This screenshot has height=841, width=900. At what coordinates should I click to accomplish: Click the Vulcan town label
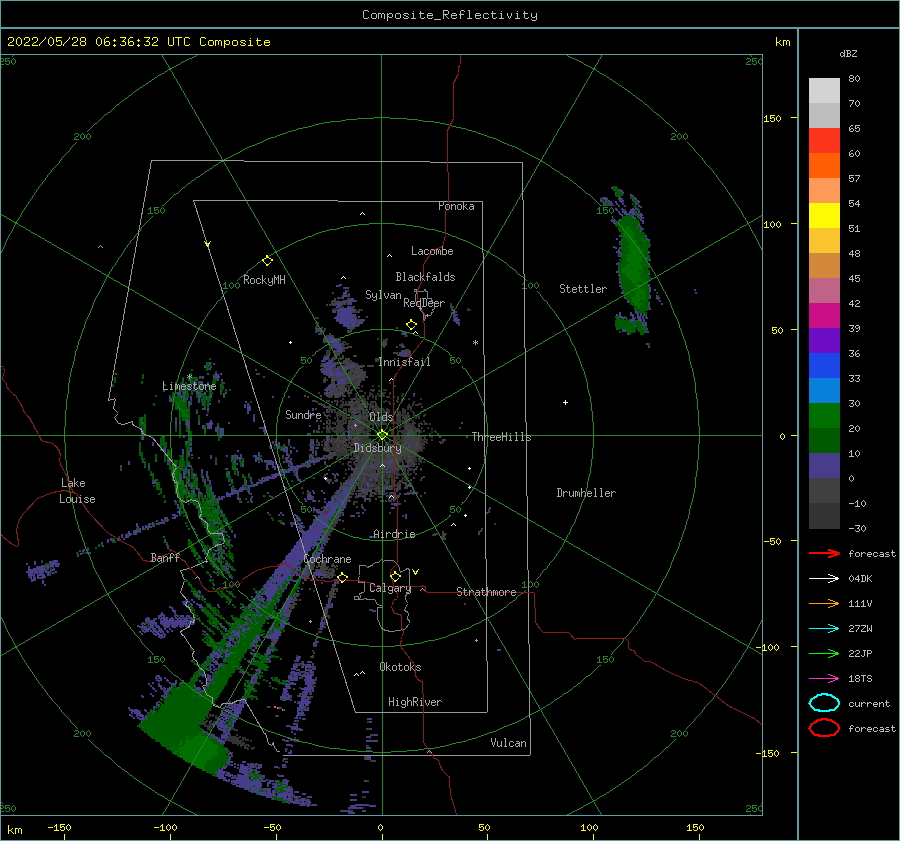[509, 743]
